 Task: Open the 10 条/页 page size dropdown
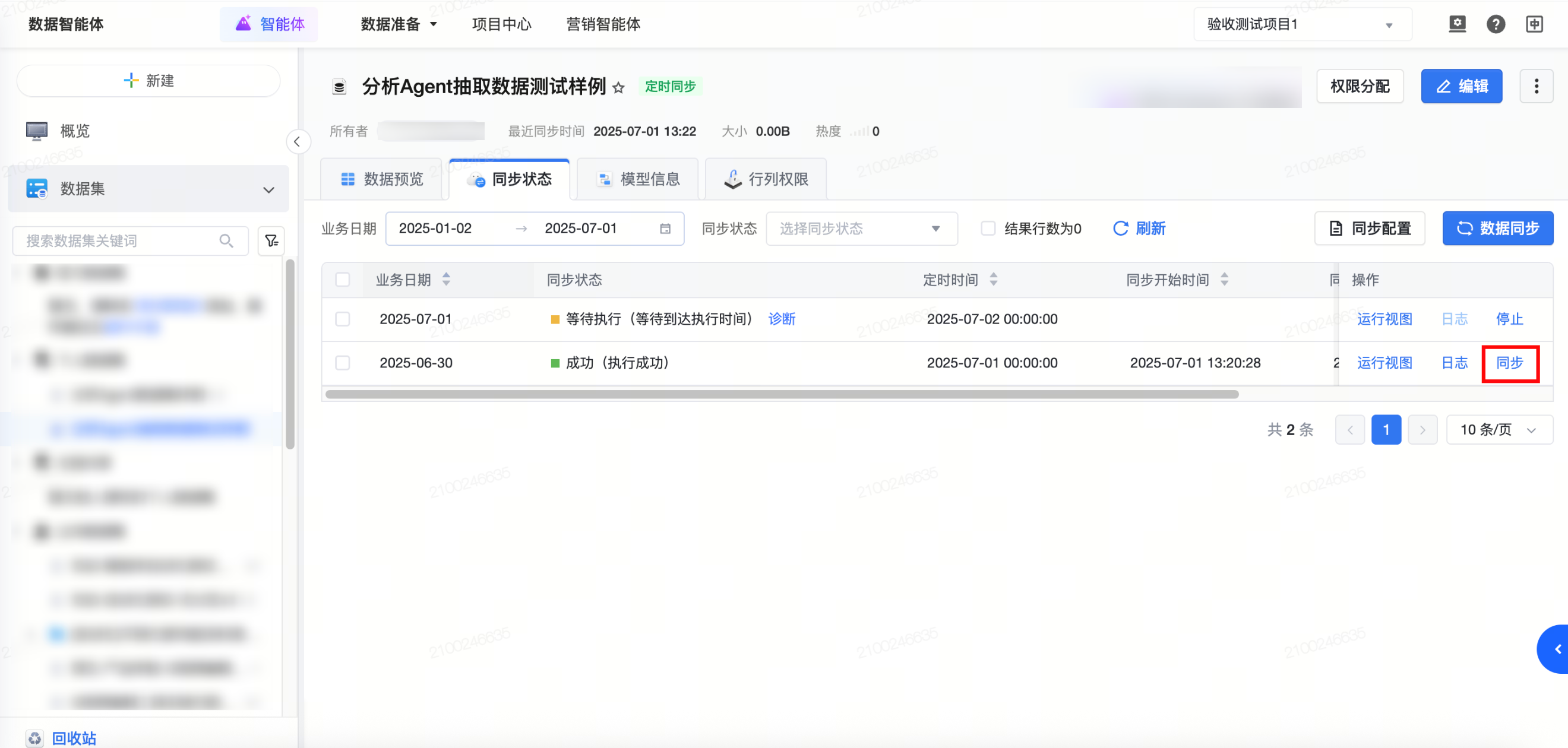(1499, 430)
